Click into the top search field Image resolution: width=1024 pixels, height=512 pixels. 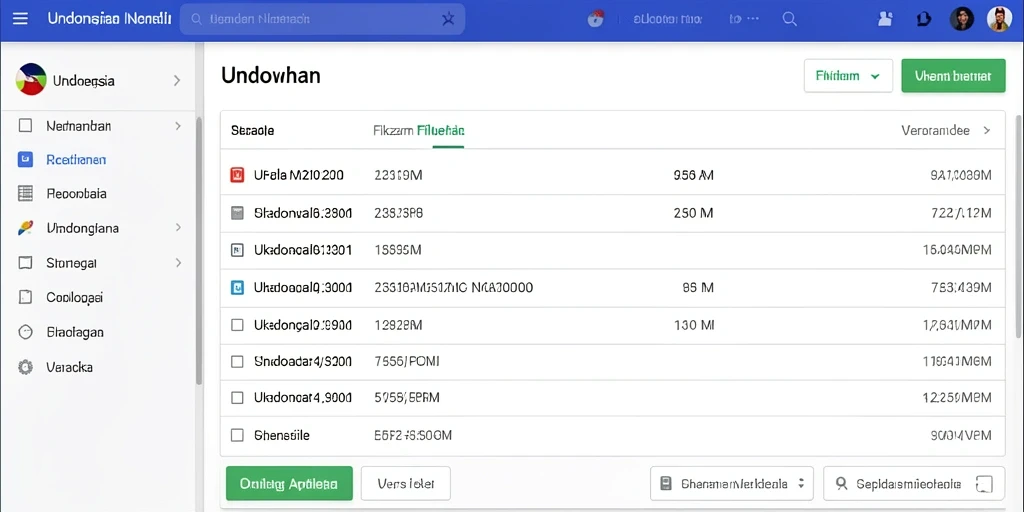(x=323, y=19)
